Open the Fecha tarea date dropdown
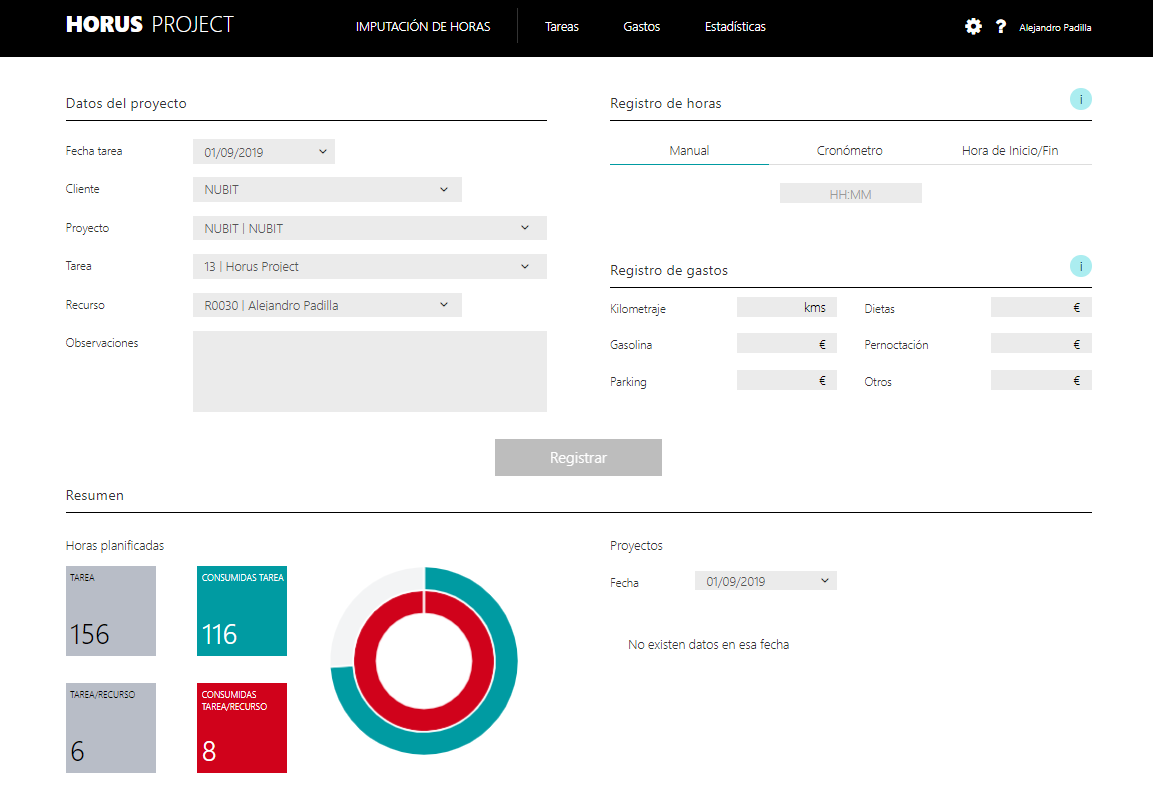 coord(264,152)
